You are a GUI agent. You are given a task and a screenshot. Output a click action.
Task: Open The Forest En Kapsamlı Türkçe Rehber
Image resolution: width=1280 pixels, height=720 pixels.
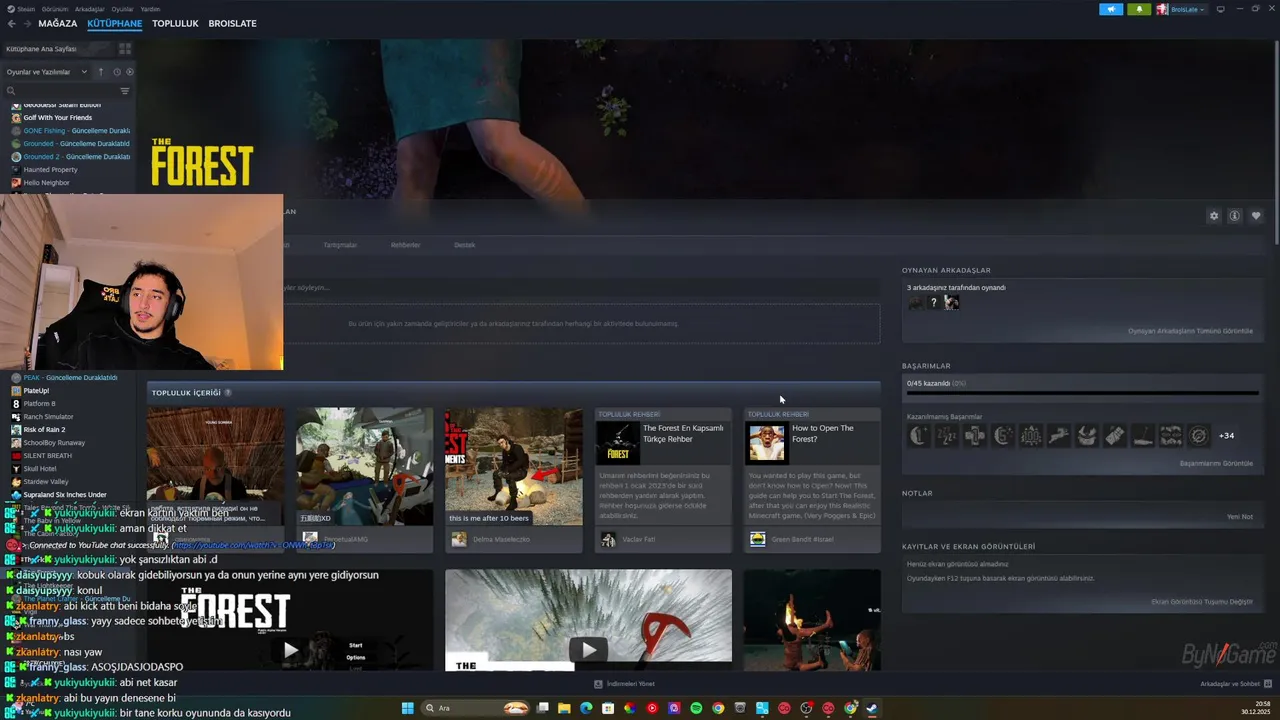pos(663,480)
